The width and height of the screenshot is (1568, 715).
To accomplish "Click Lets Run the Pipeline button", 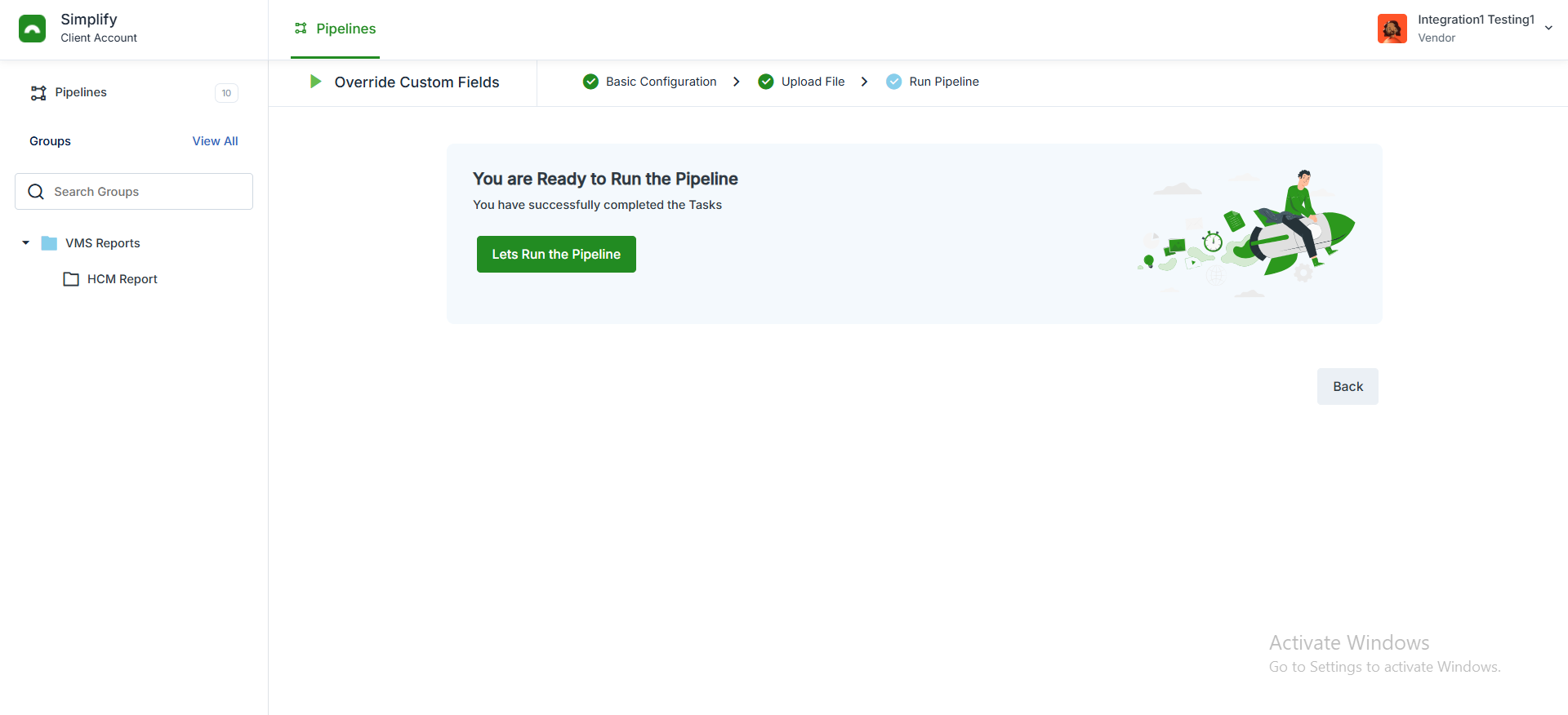I will (x=556, y=254).
